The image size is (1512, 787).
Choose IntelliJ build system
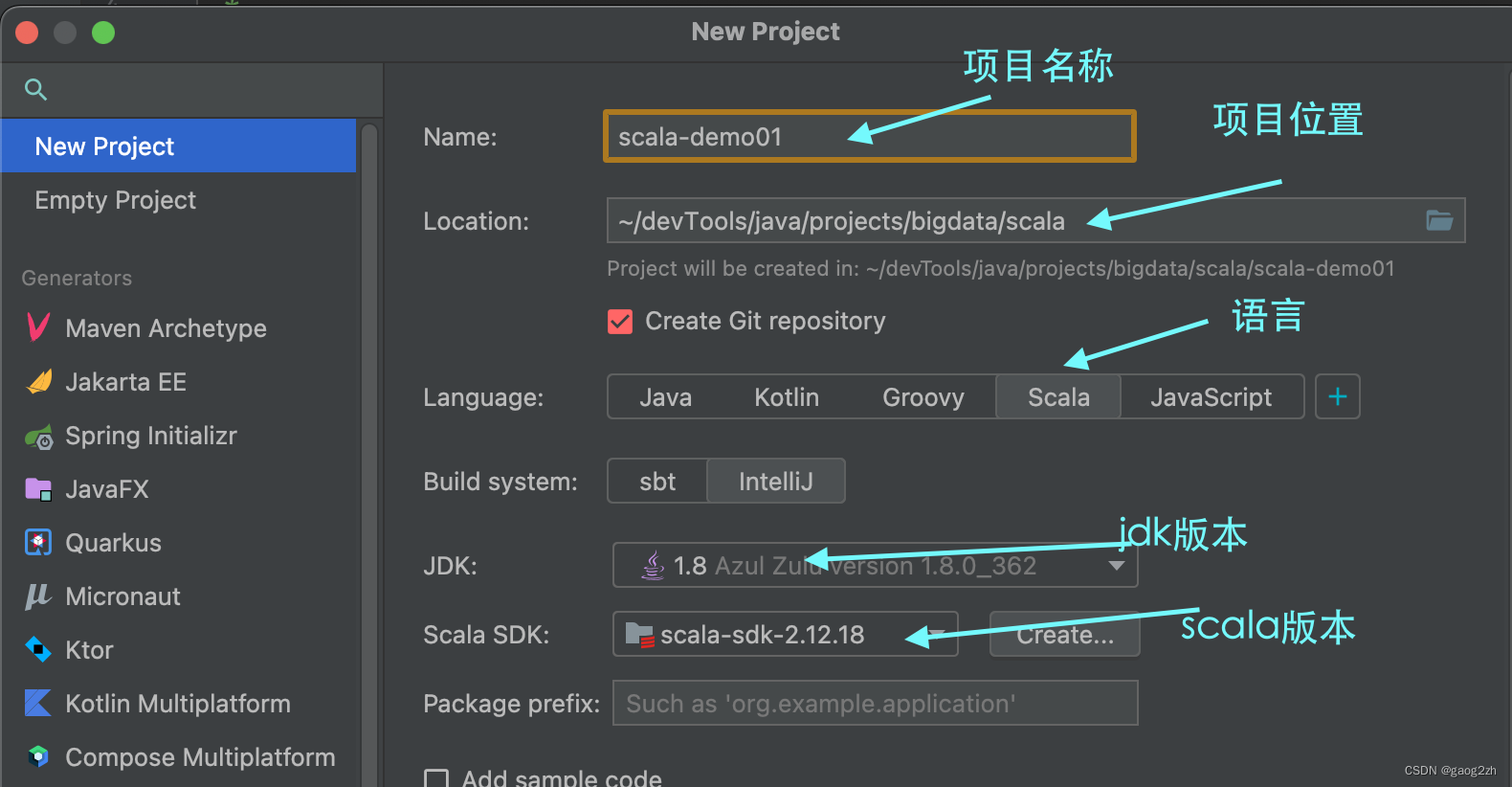776,482
